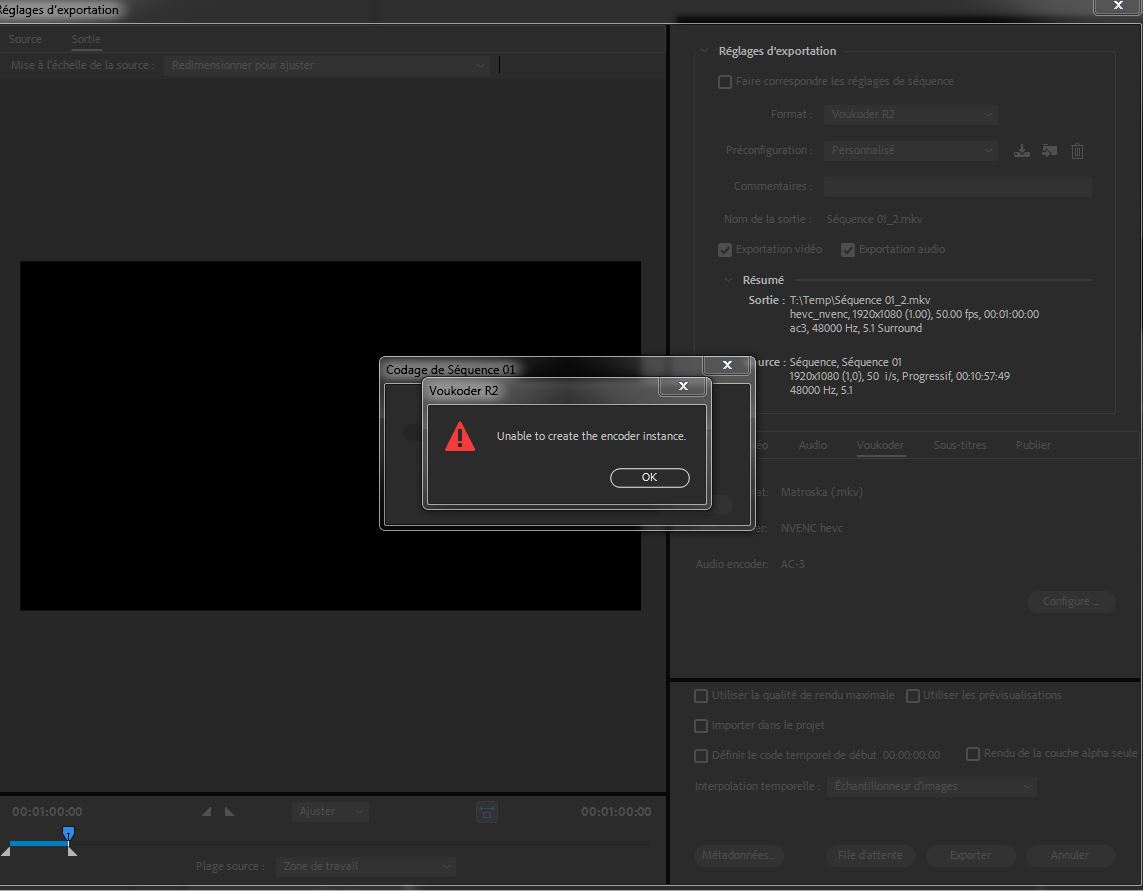The height and width of the screenshot is (891, 1143).
Task: Select the Source tab
Action: coord(25,39)
